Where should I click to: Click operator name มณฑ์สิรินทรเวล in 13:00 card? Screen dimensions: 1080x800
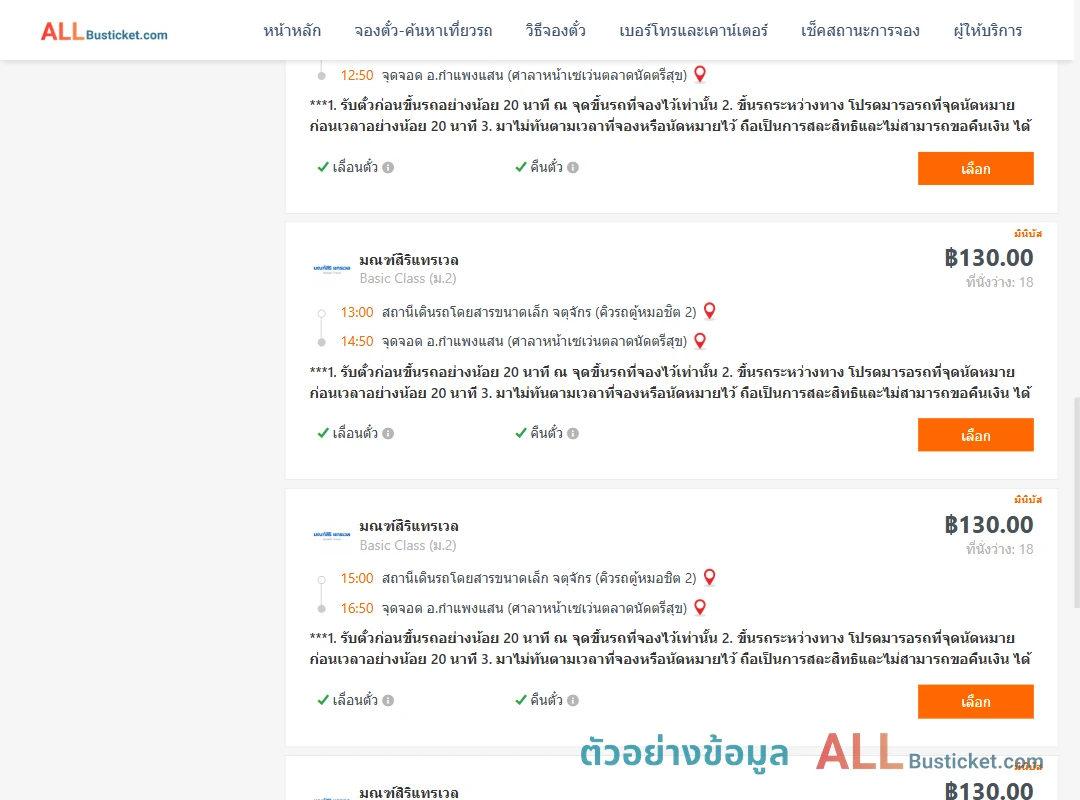409,260
